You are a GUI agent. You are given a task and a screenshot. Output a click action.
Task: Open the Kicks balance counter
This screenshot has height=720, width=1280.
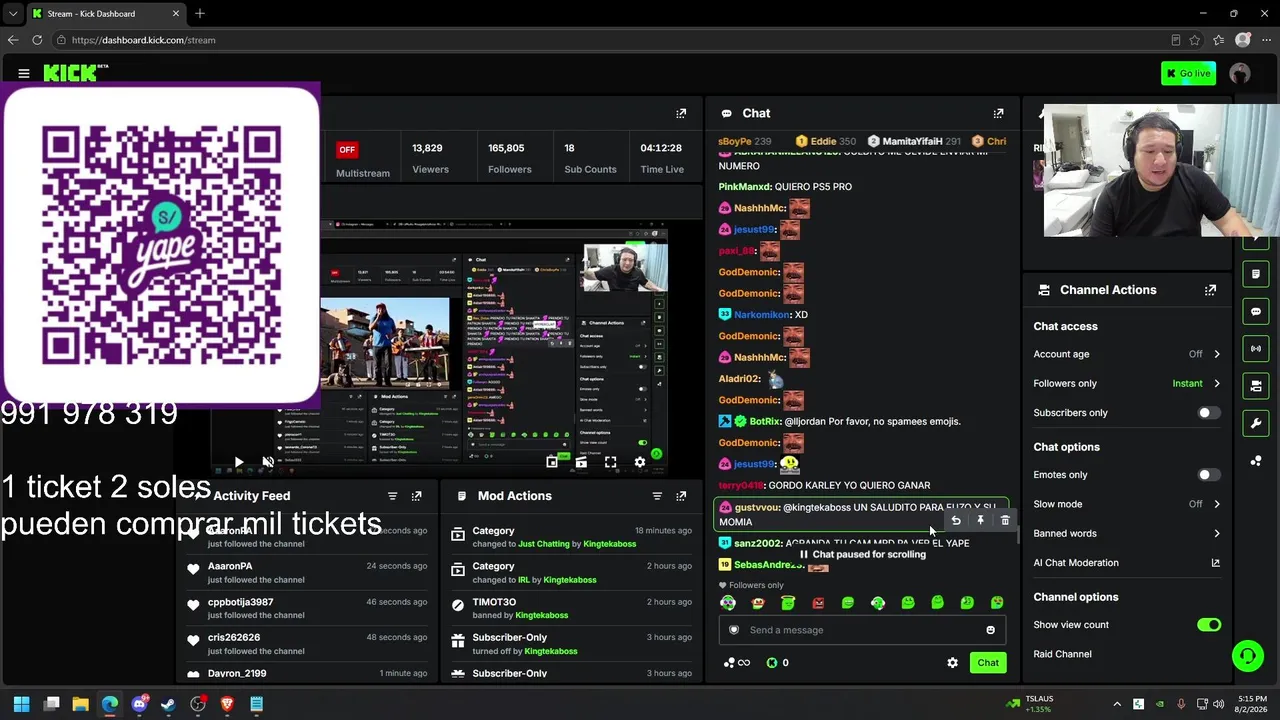pos(777,662)
